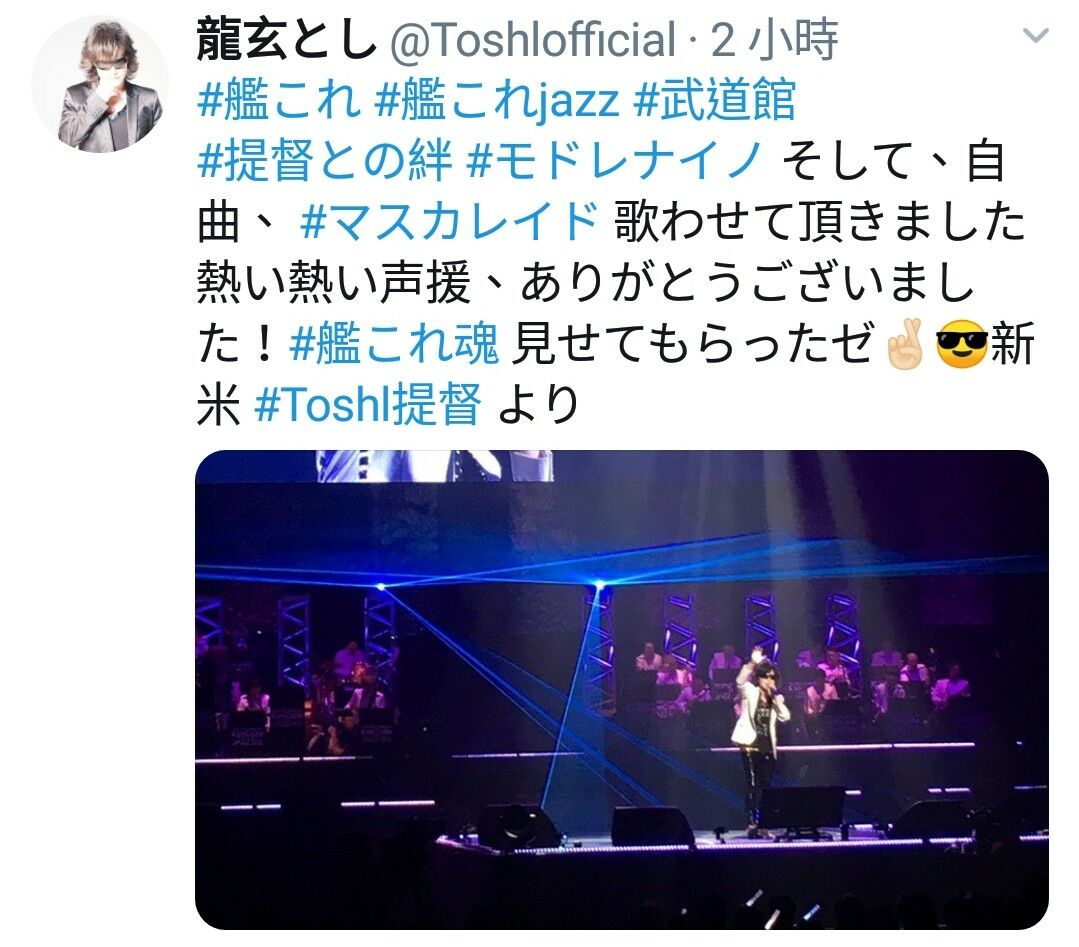Open the #艦これjazz hashtag

pos(497,100)
